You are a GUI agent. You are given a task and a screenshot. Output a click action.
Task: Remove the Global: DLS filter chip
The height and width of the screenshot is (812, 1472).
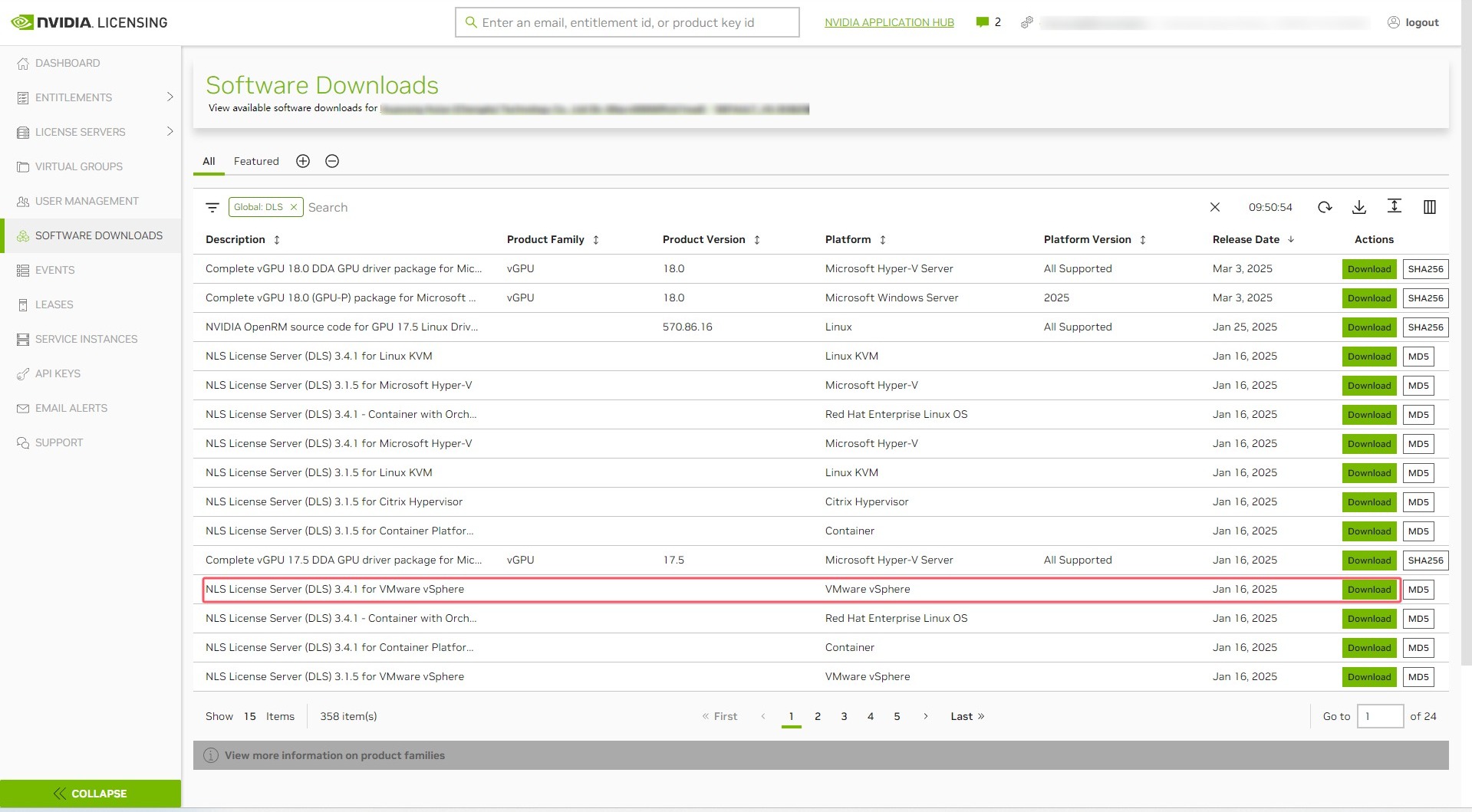point(293,207)
